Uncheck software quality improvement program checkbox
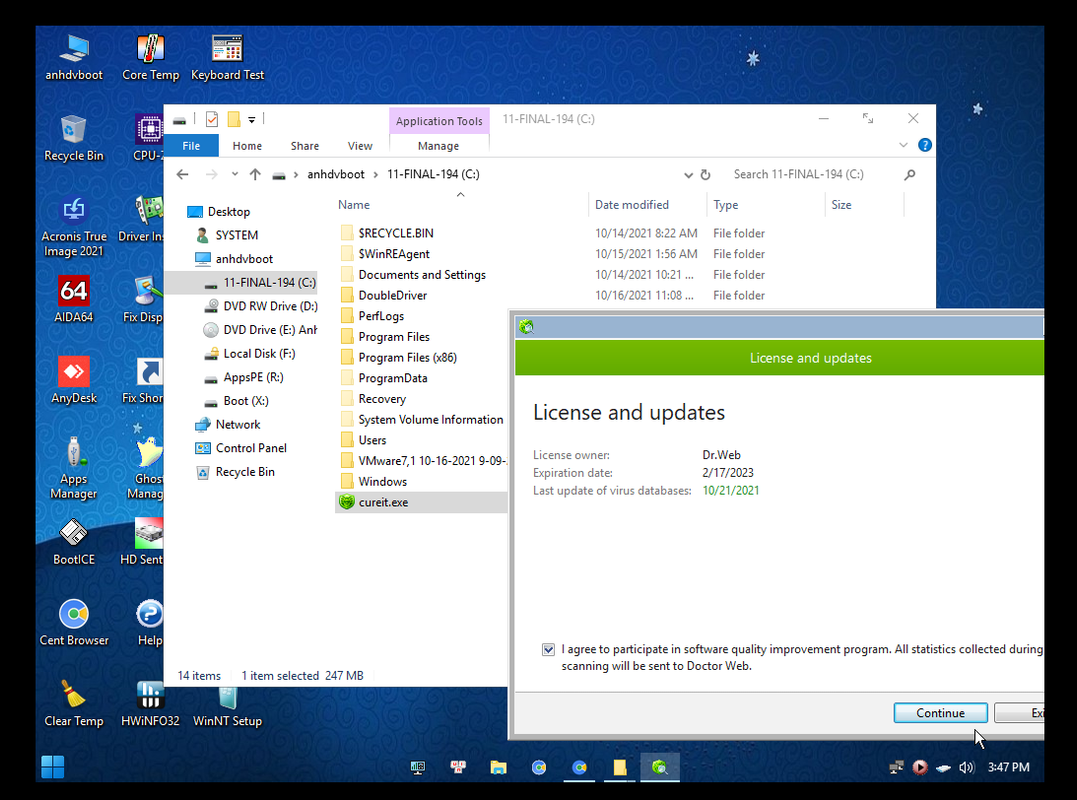1077x800 pixels. 548,650
